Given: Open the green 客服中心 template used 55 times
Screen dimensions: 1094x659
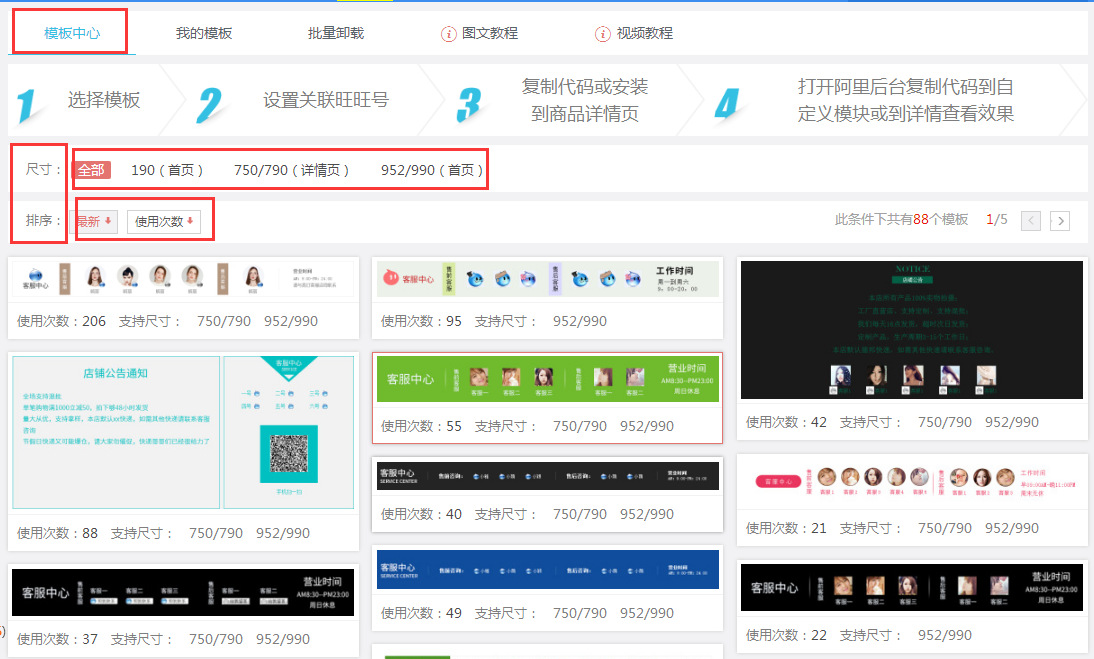Looking at the screenshot, I should coord(548,379).
